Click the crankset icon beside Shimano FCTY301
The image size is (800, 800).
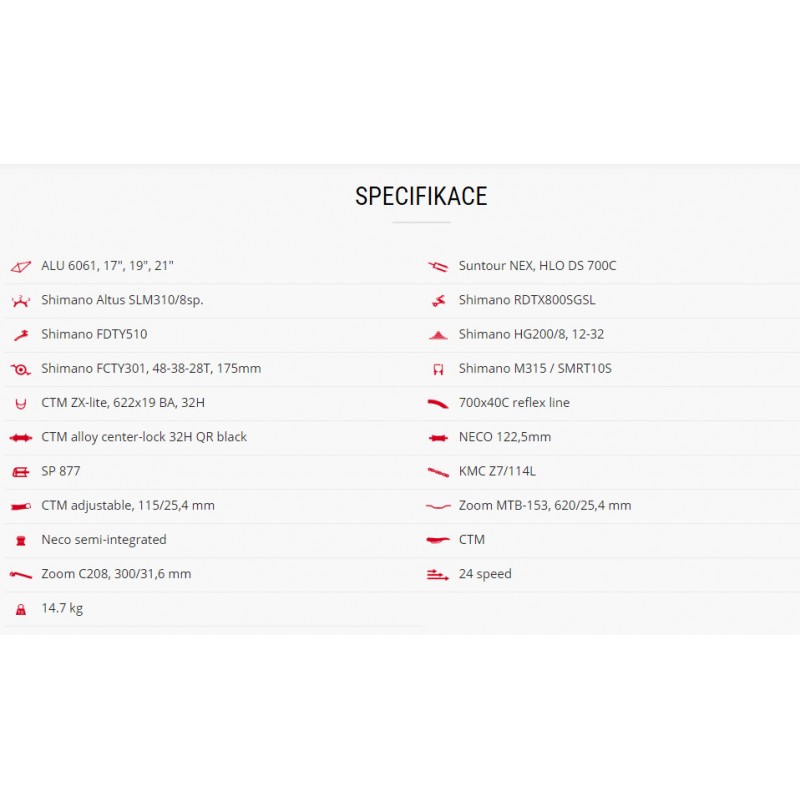pos(20,369)
